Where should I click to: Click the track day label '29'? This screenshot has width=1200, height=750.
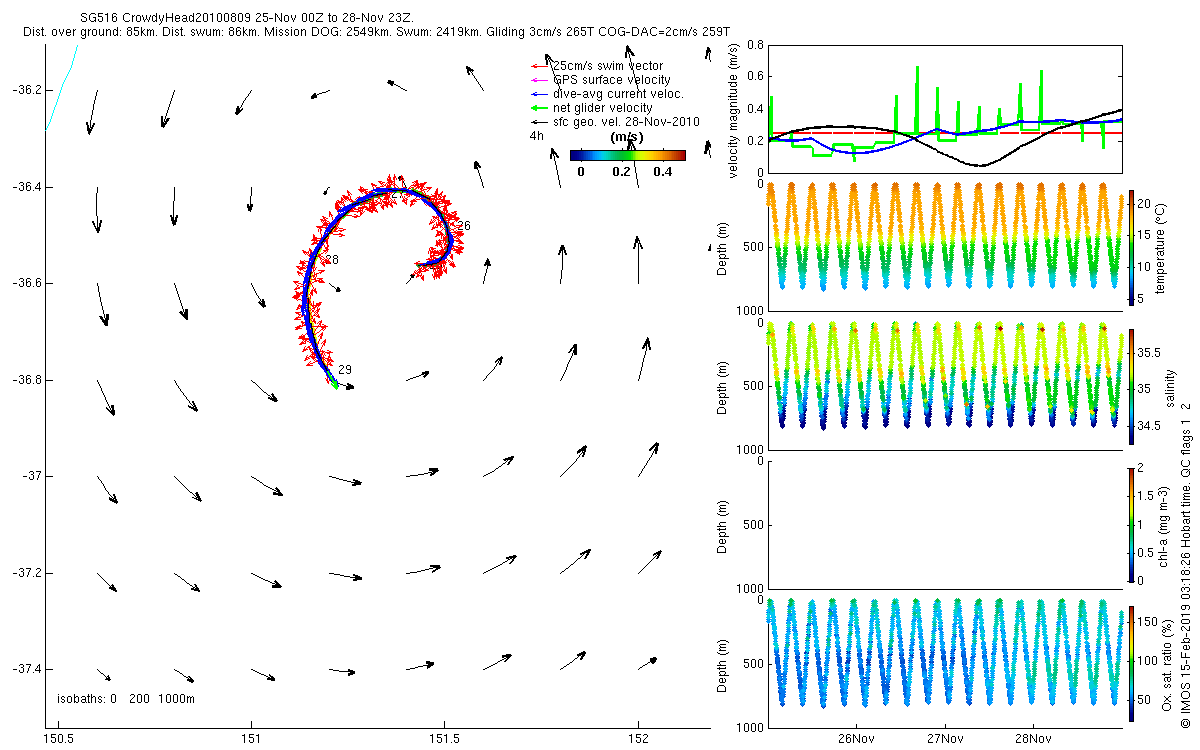click(x=344, y=370)
